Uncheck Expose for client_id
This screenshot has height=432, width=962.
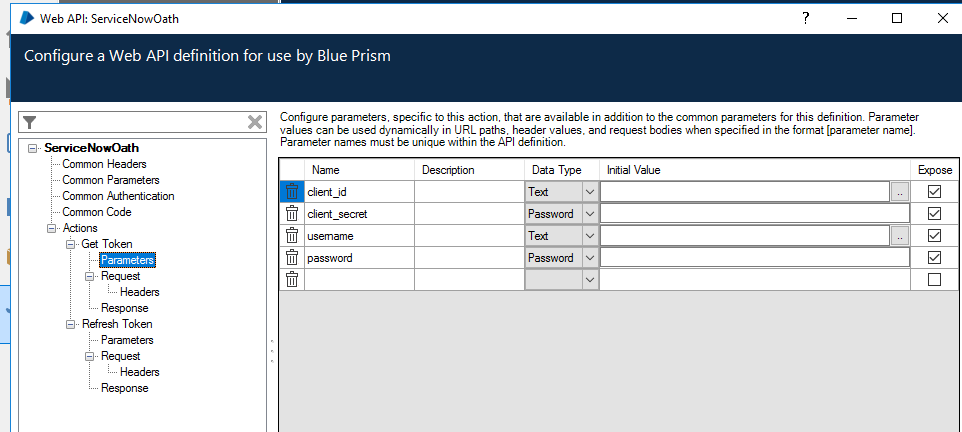(x=934, y=191)
